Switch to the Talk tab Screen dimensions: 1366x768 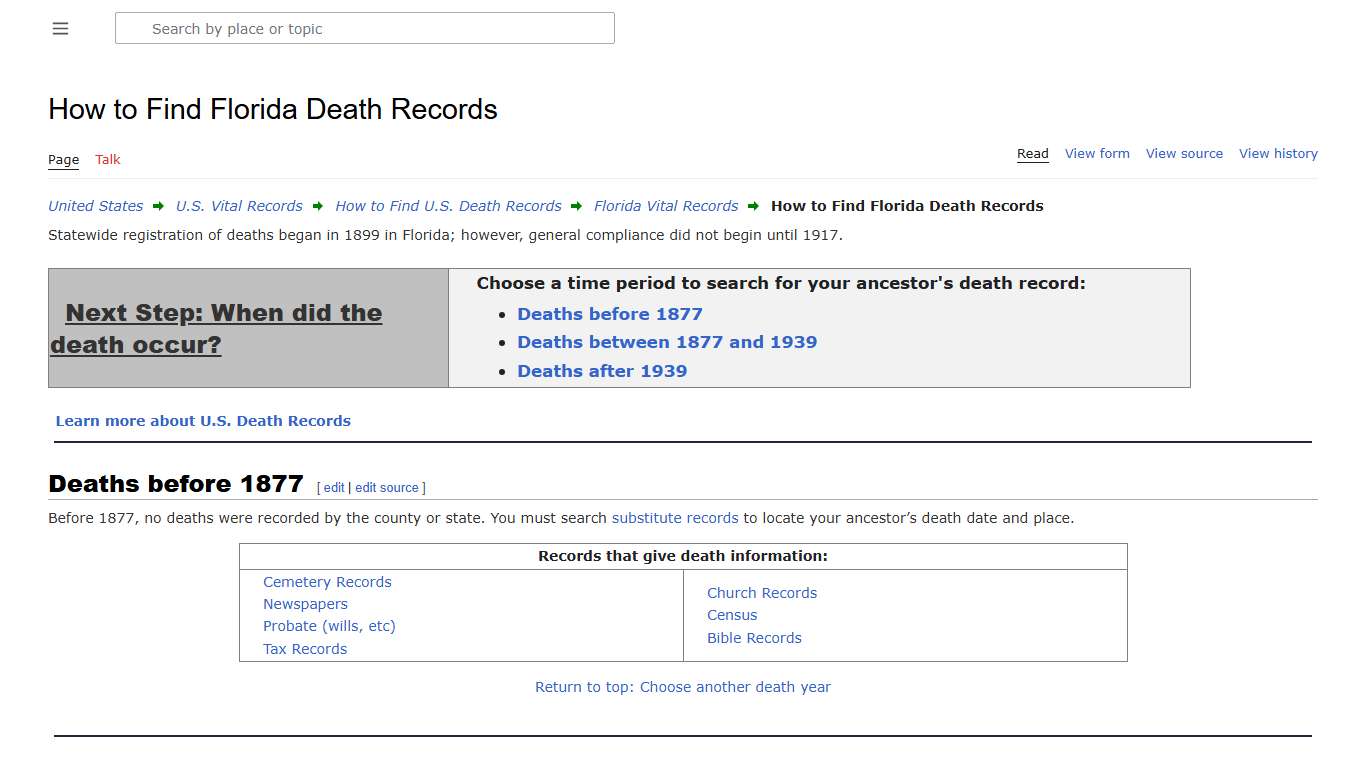tap(107, 159)
